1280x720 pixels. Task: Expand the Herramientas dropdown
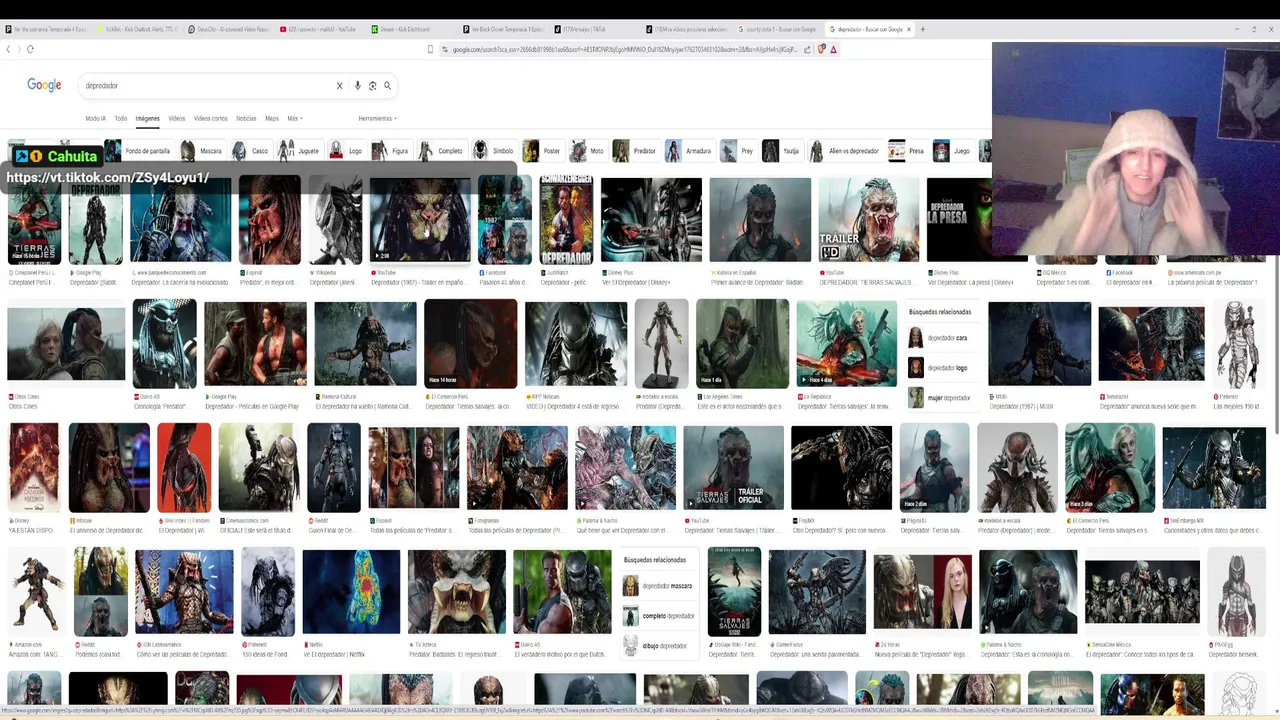(x=377, y=118)
